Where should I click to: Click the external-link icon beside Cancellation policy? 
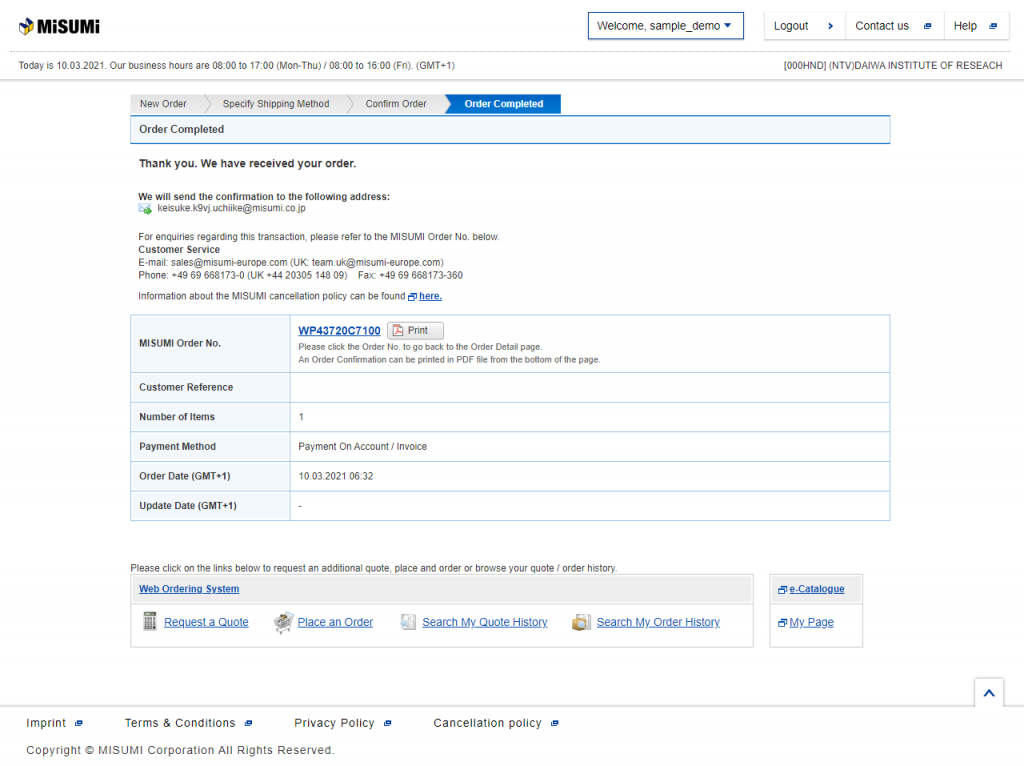click(554, 724)
